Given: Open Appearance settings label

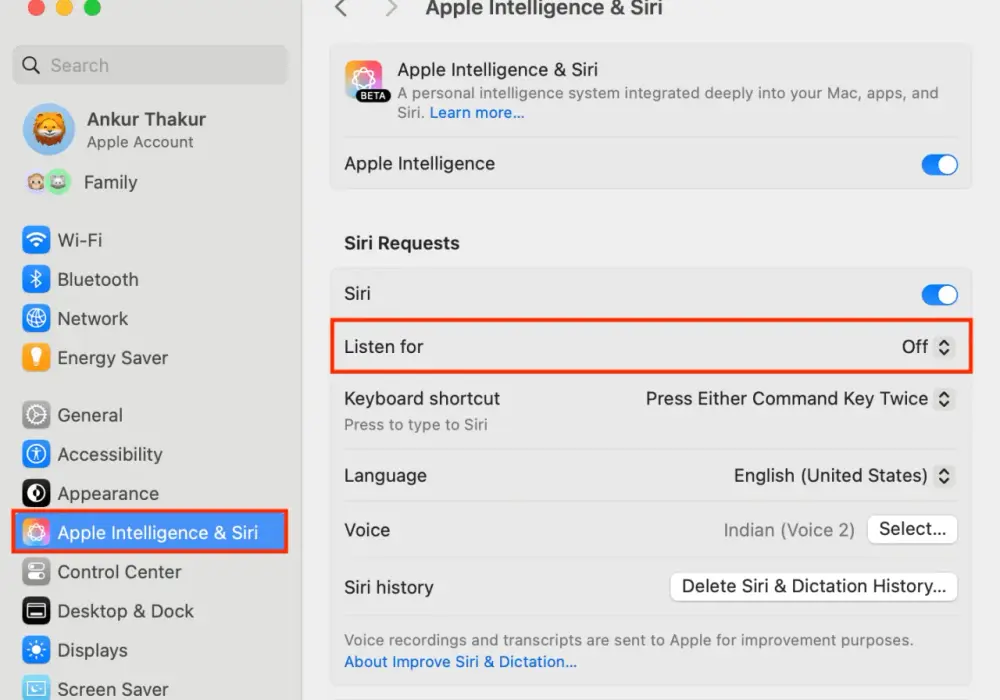Looking at the screenshot, I should point(108,494).
